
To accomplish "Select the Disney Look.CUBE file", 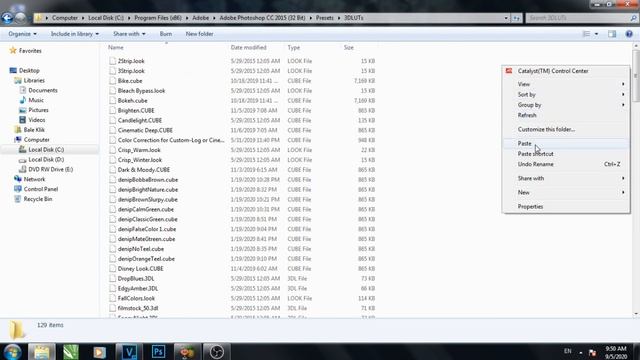I will coord(140,269).
